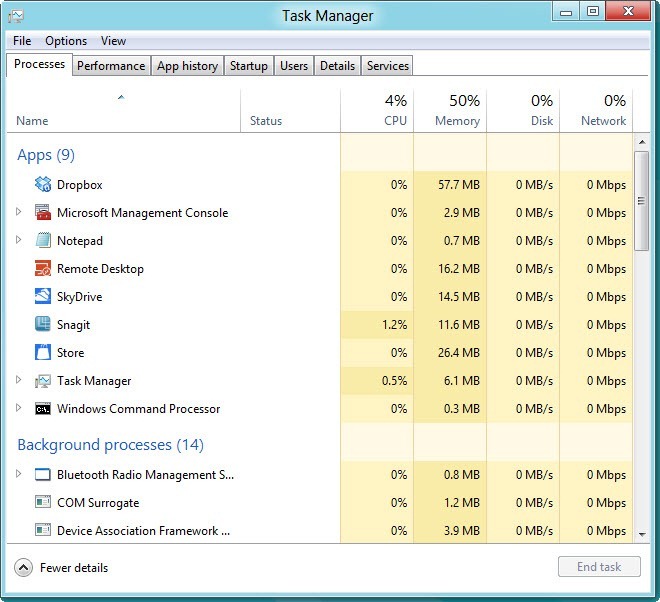Screen dimensions: 660x602
Task: Click the Store shopping bag icon
Action: coord(43,352)
